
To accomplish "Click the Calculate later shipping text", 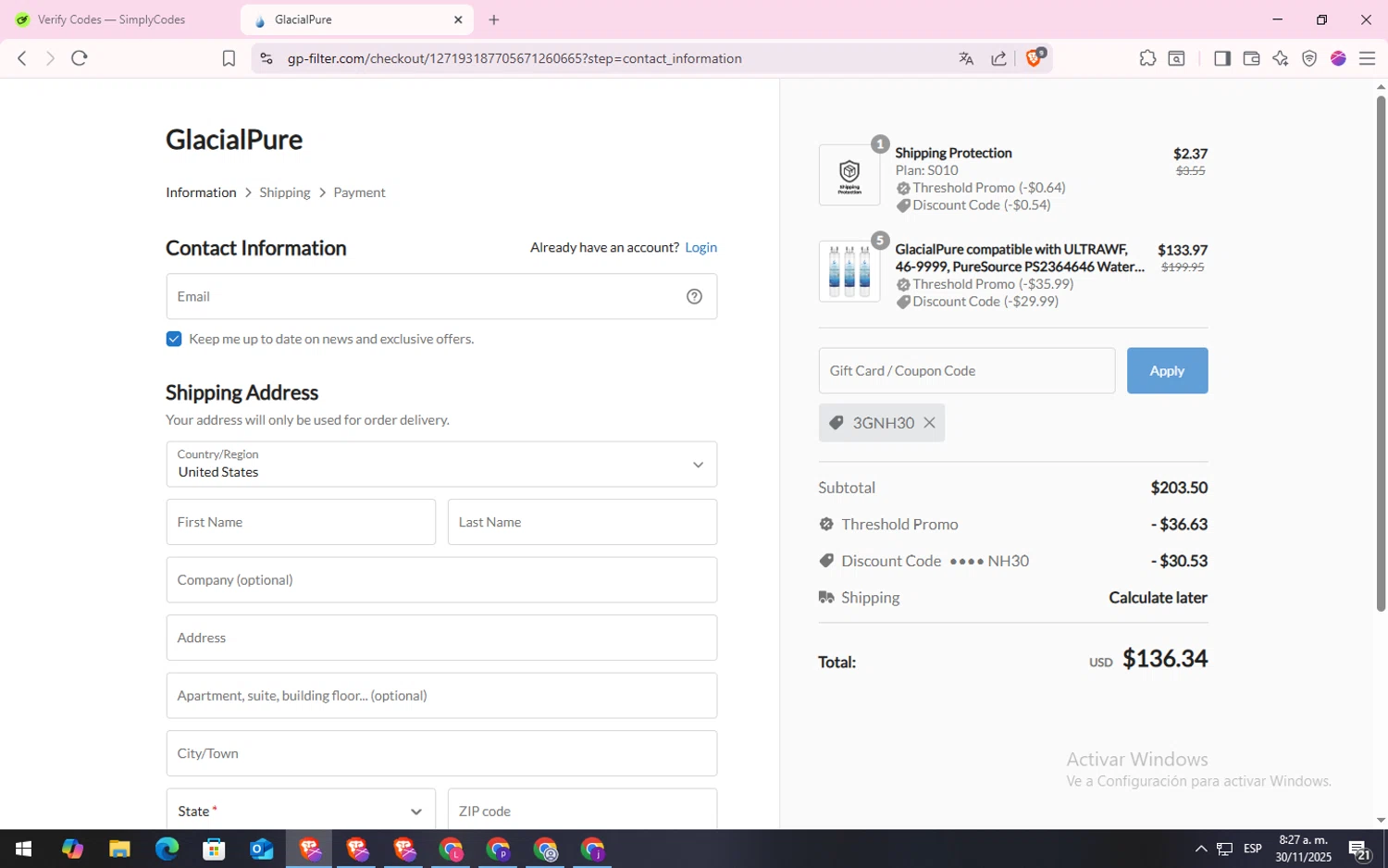I will pos(1158,598).
